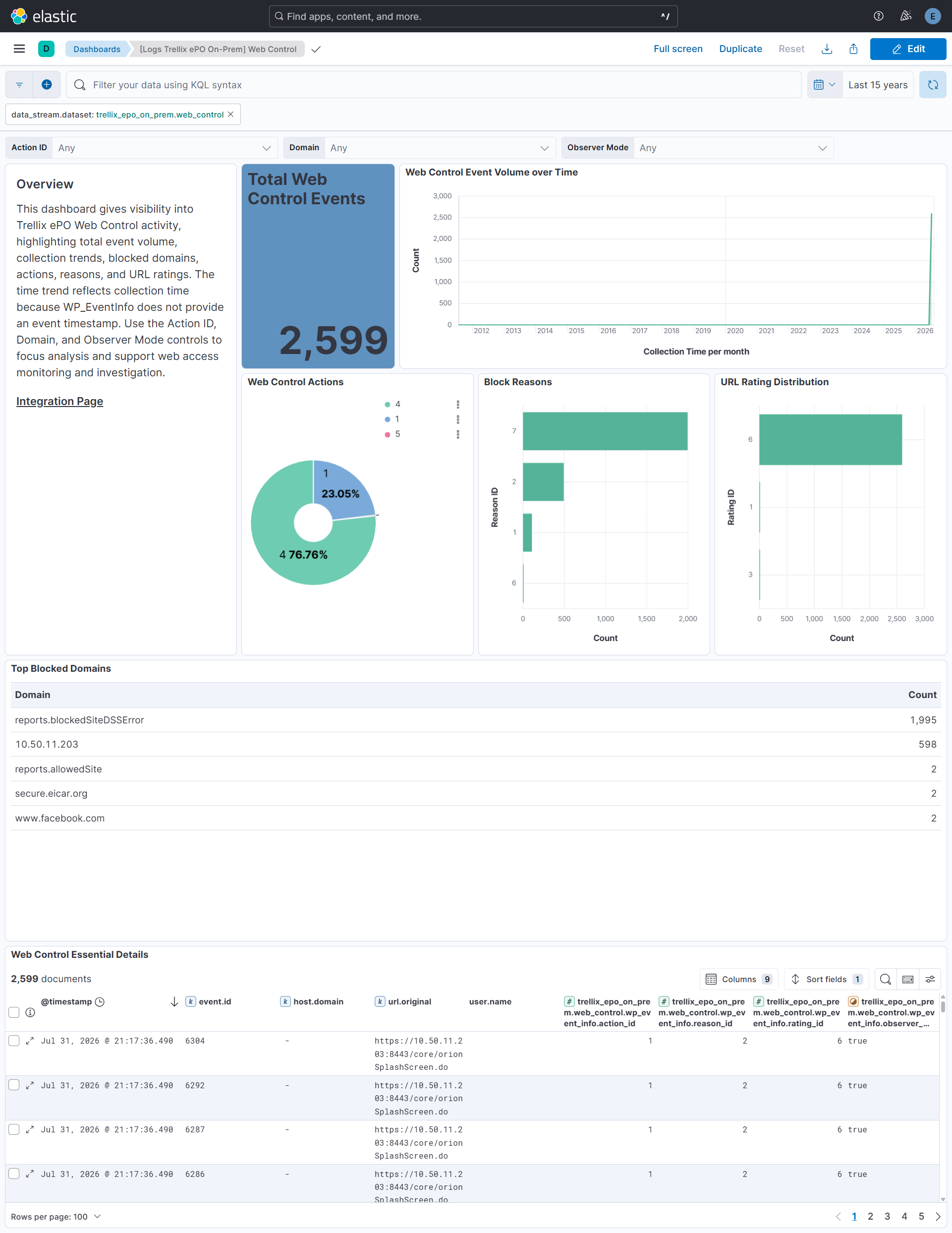The image size is (952, 1233).
Task: Select the event 6304 row checkbox
Action: [14, 1041]
